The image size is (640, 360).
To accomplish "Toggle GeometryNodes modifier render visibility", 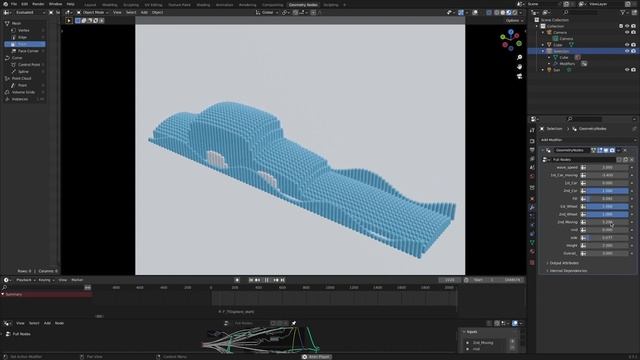I will [x=612, y=150].
